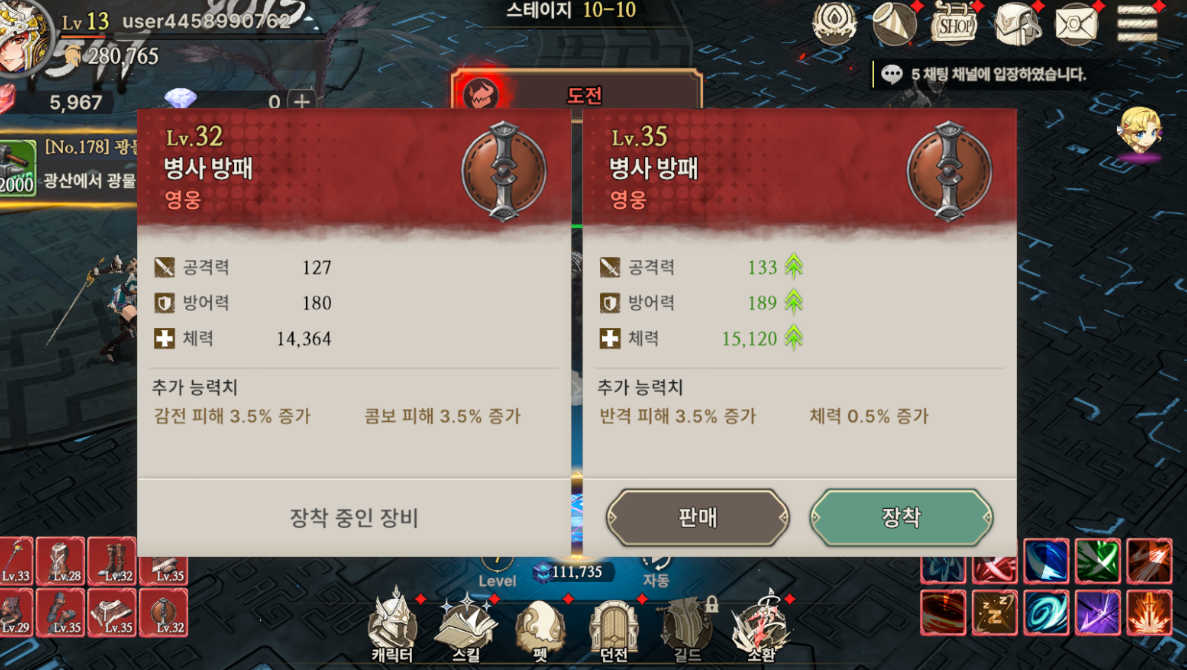Open the 던전 dungeon menu

coord(613,628)
